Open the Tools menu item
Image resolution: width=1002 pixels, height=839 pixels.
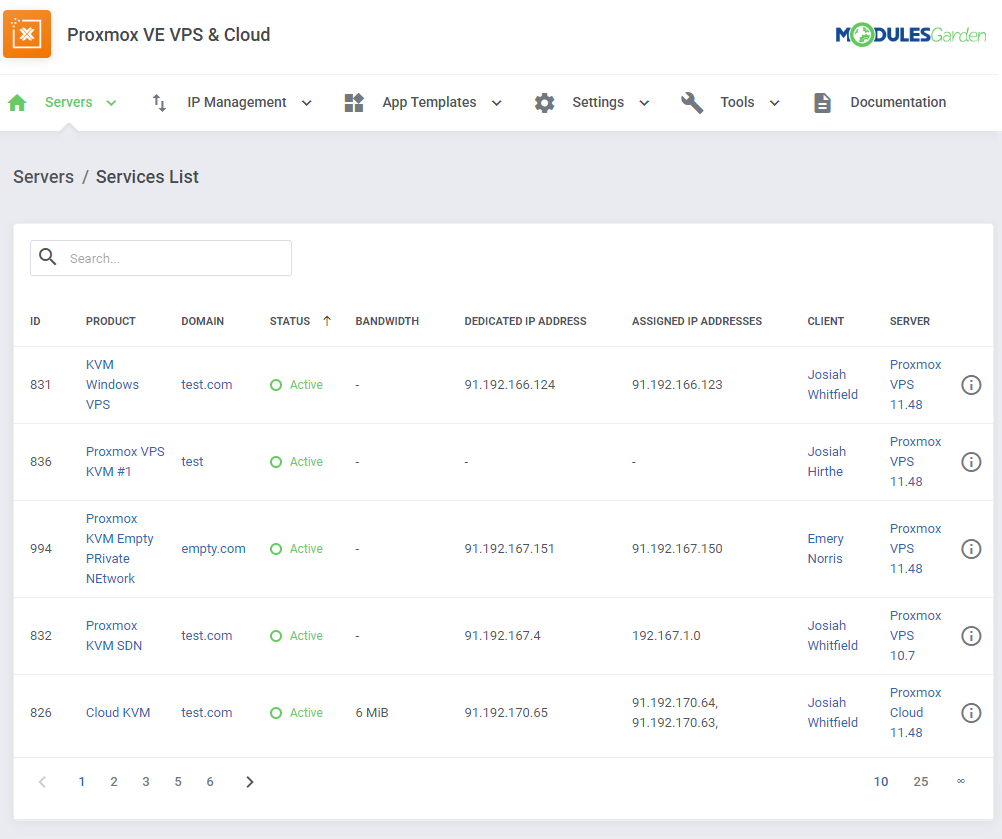point(737,102)
